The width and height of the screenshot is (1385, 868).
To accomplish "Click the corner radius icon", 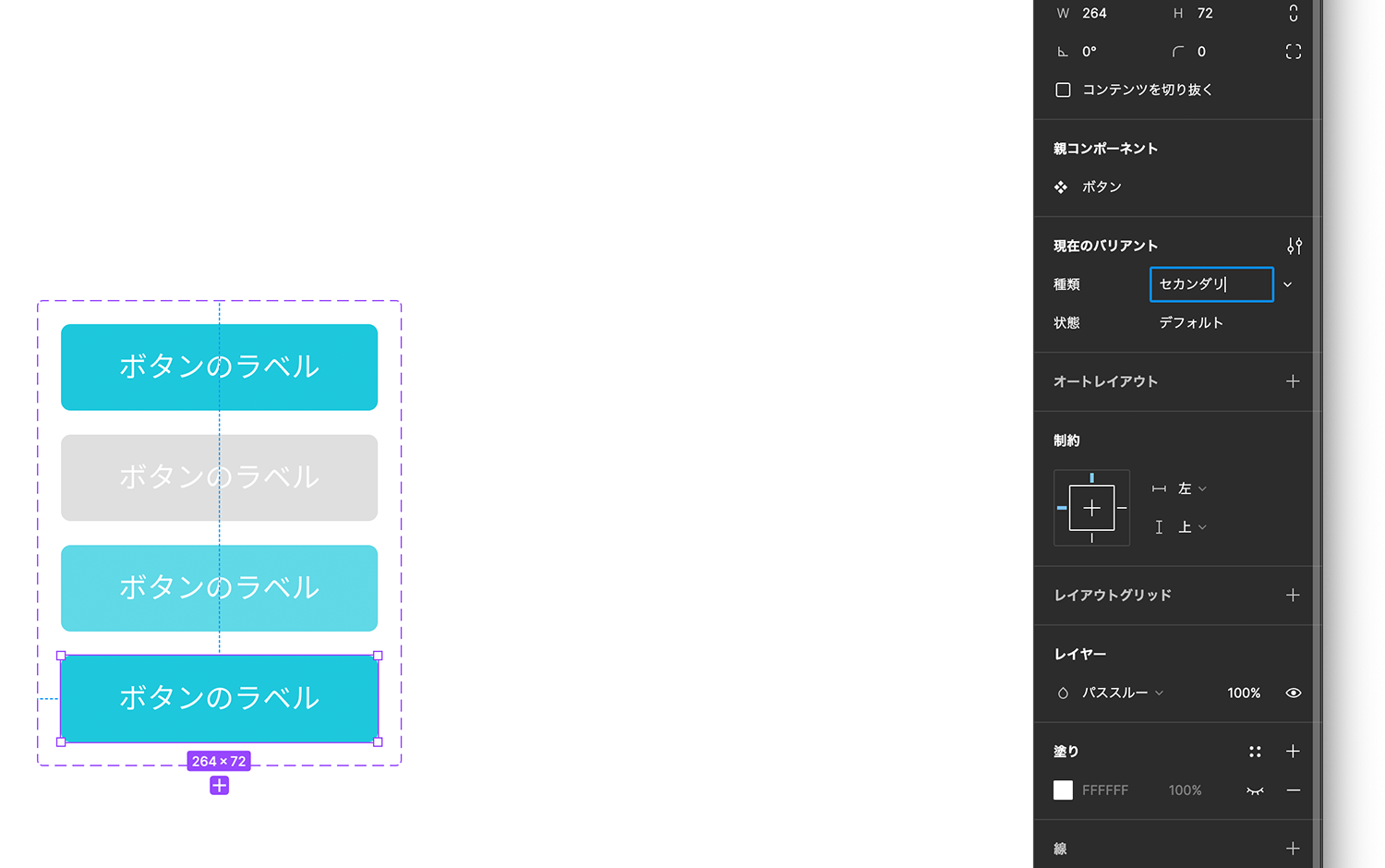I will click(x=1177, y=52).
